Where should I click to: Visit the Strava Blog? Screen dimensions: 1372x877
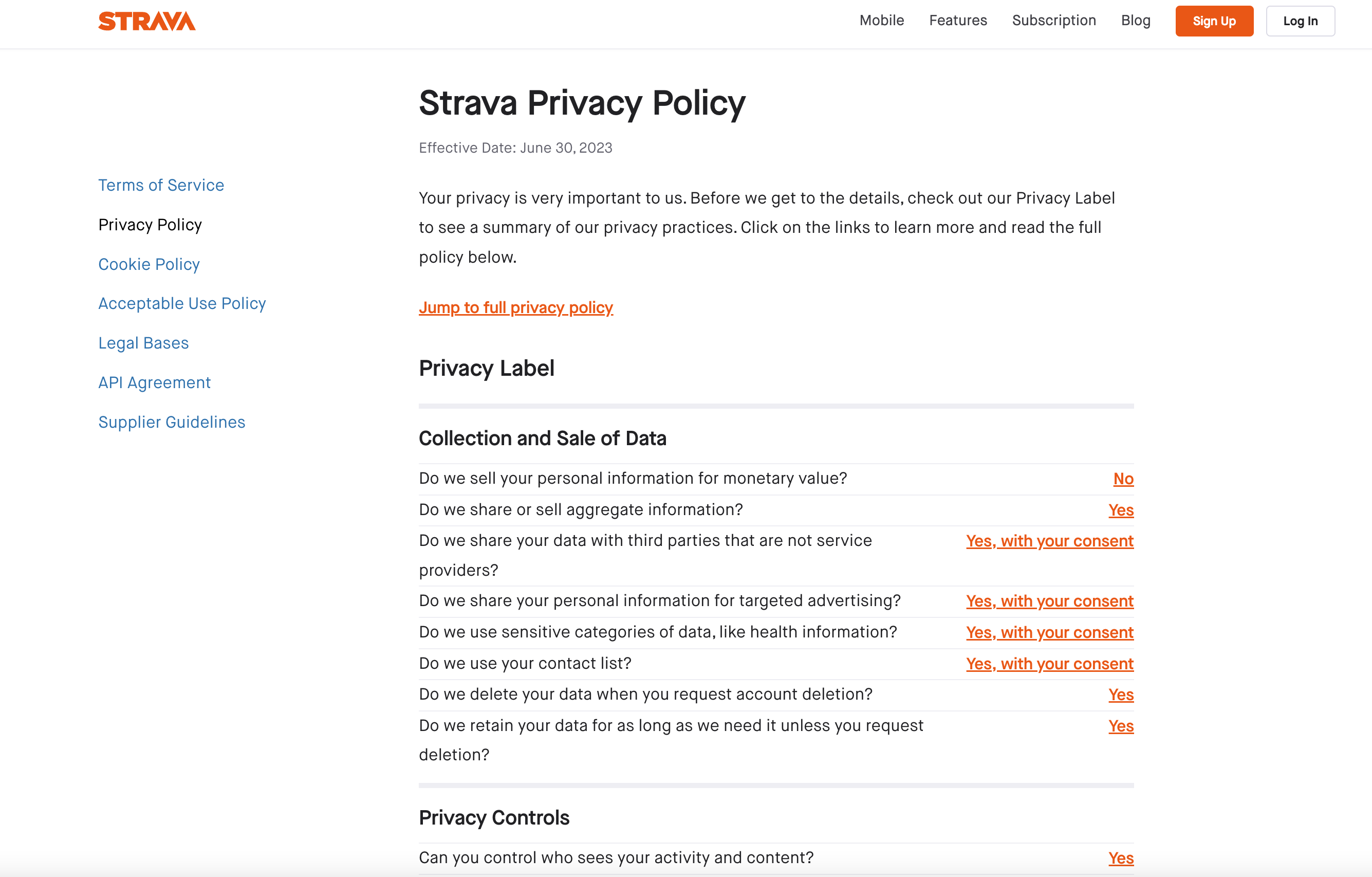pos(1135,21)
